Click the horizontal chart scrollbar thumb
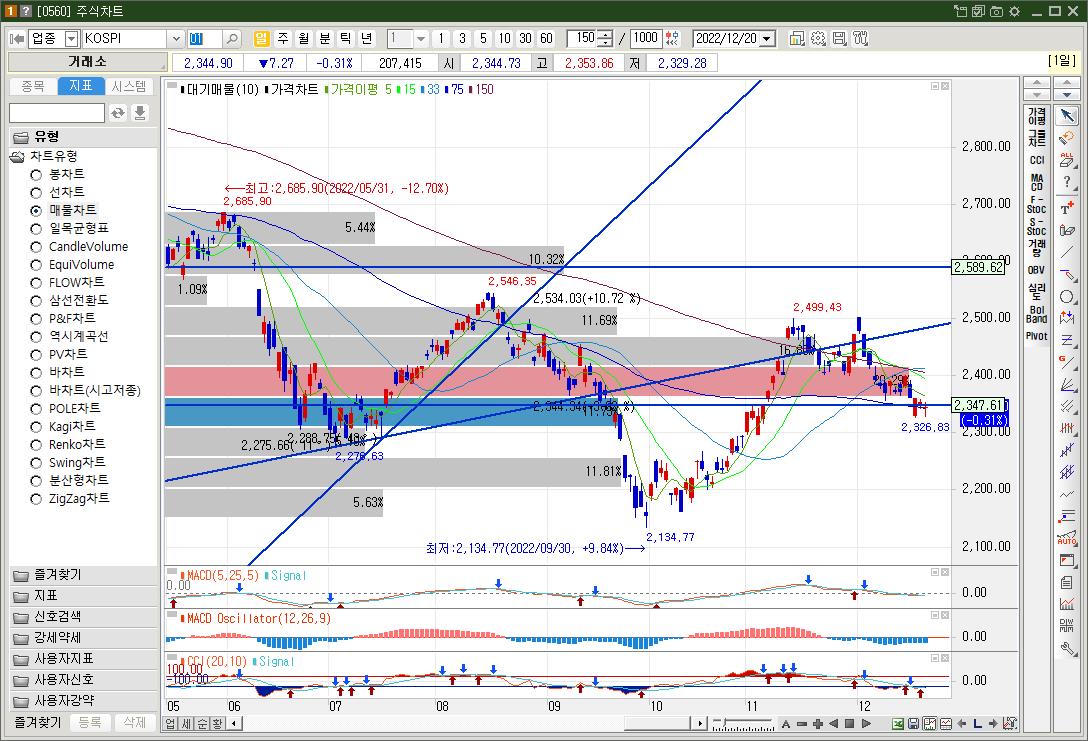This screenshot has width=1088, height=741. click(x=656, y=724)
